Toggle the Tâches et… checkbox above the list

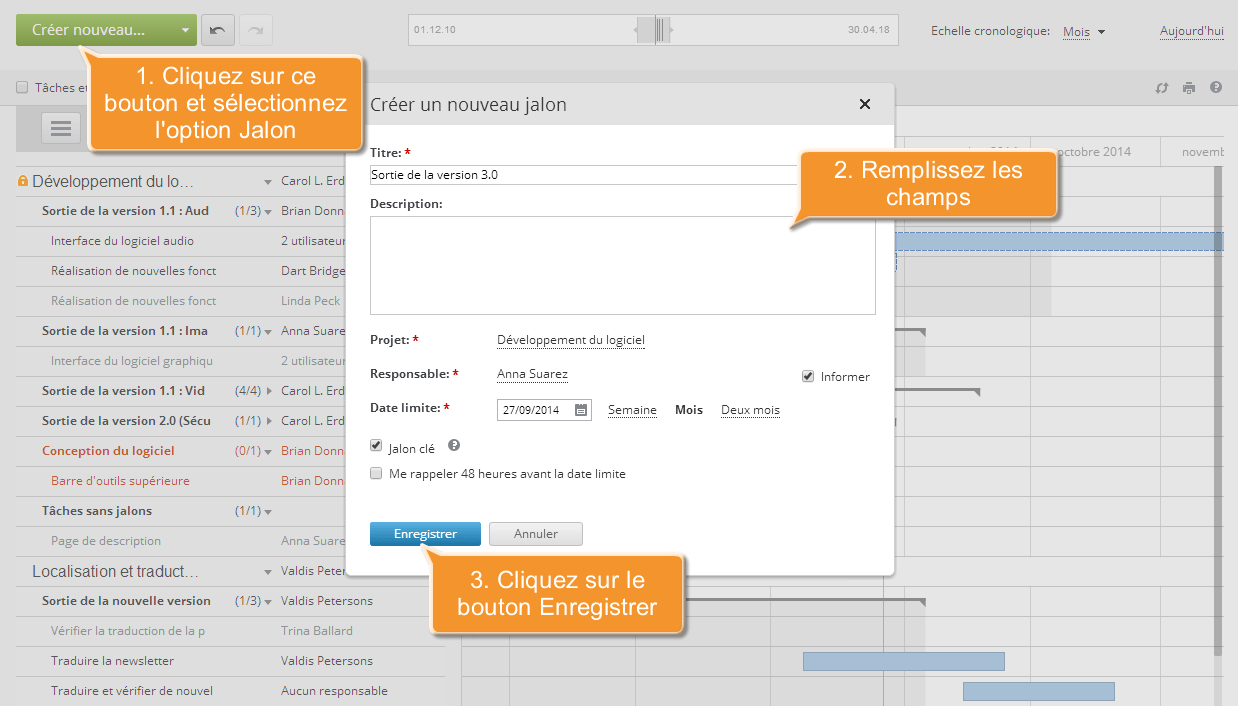click(22, 88)
